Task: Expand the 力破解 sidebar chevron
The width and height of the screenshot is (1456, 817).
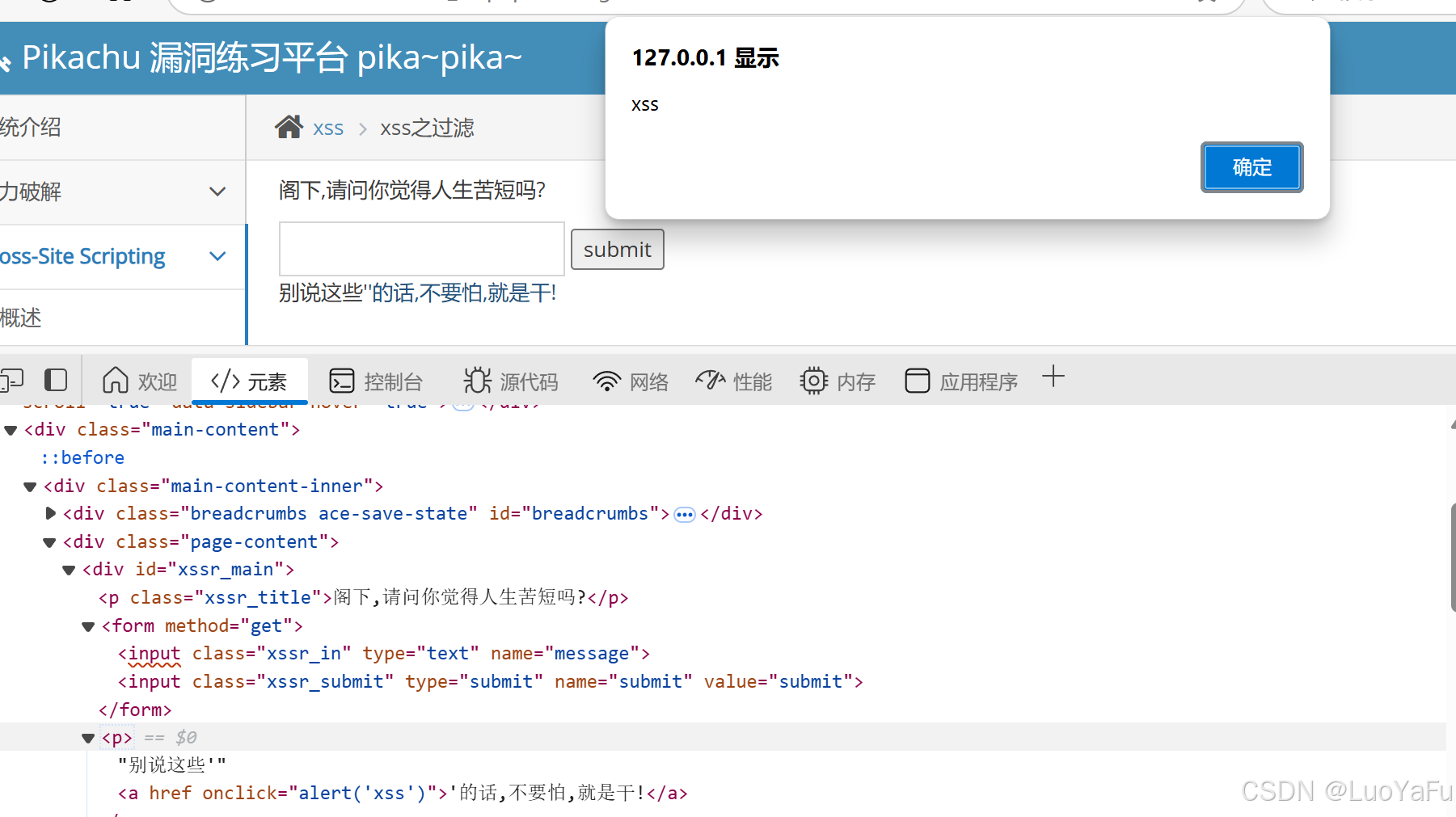Action: 217,192
